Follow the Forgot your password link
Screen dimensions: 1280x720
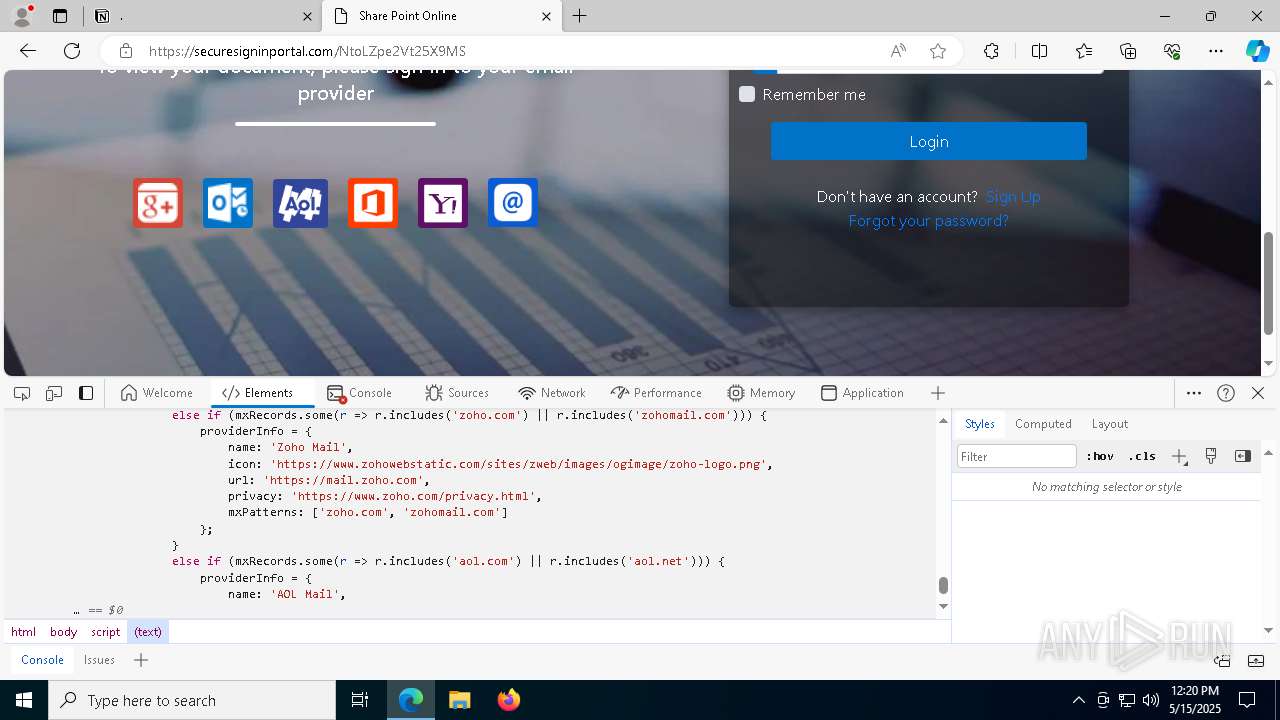(928, 221)
